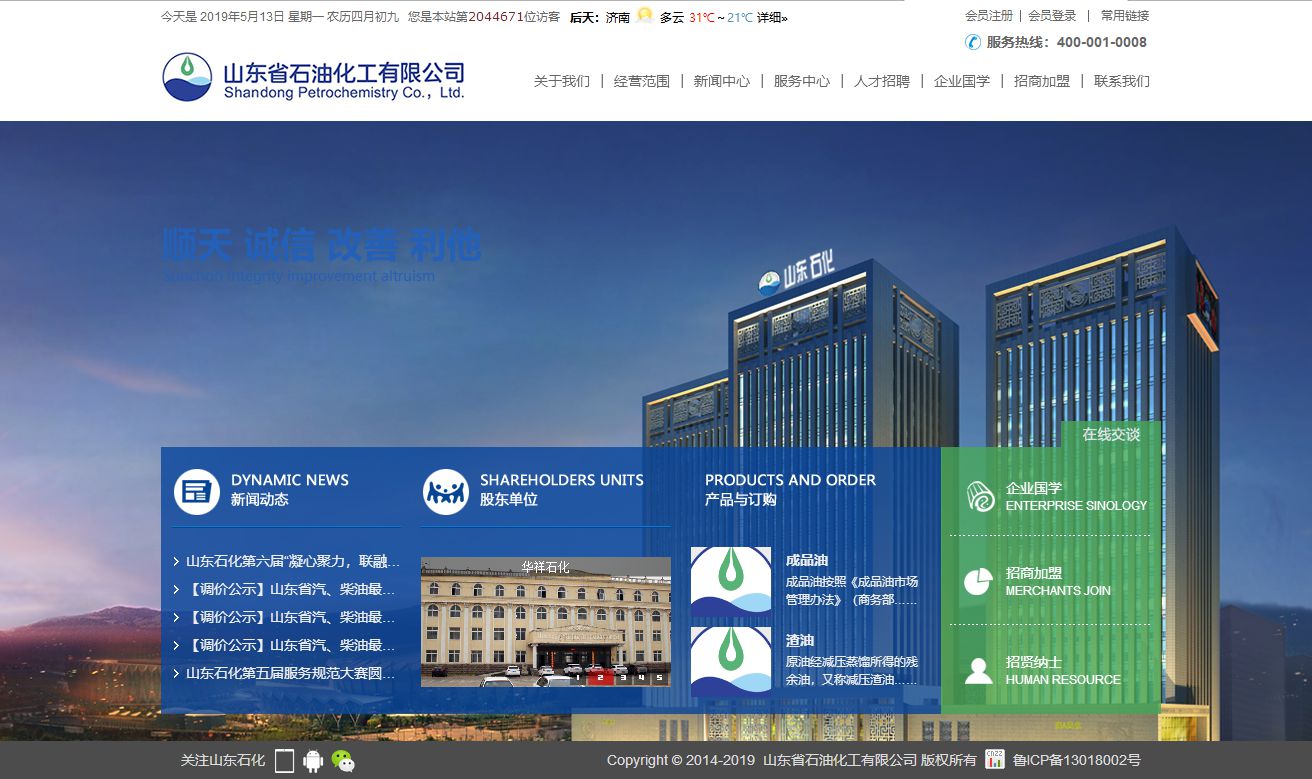Go to slide 5 in shareholder carousel
The image size is (1312, 779).
pos(659,677)
